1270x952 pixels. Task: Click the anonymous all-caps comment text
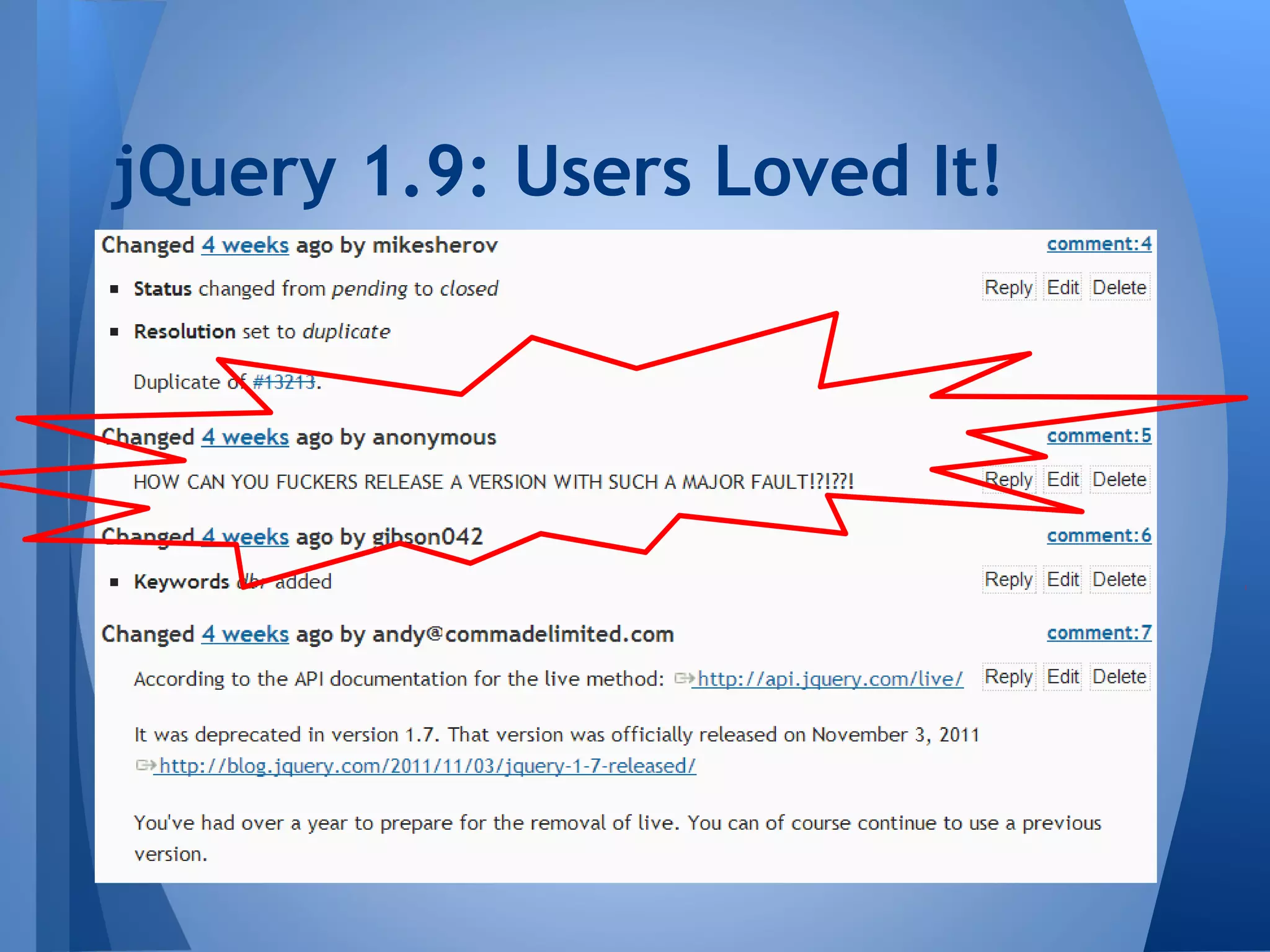pos(494,482)
